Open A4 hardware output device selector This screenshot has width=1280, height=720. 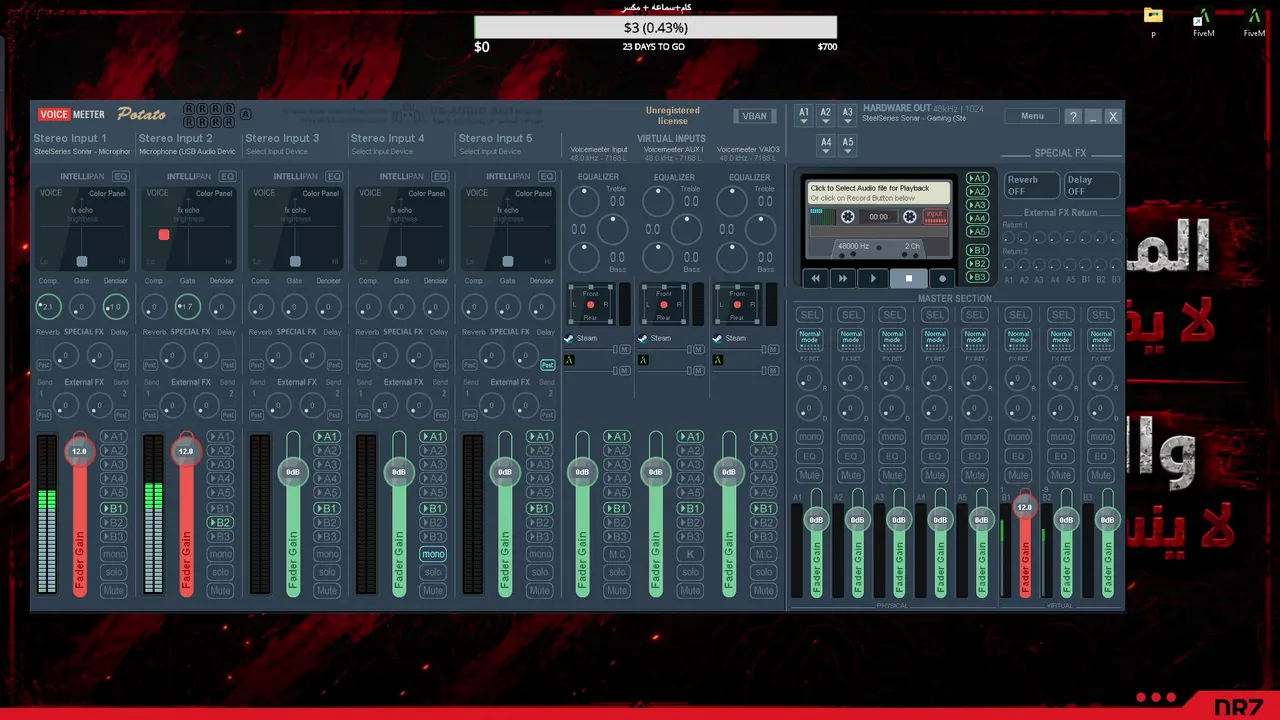click(x=825, y=145)
